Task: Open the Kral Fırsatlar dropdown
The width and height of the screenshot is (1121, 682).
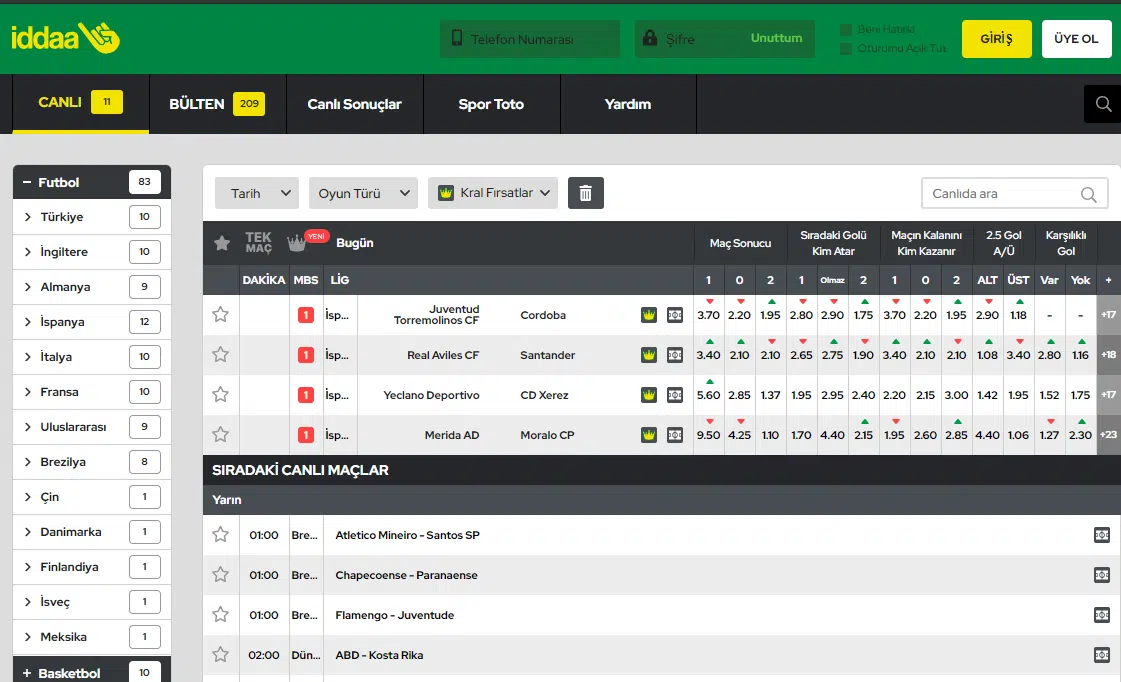Action: coord(493,193)
